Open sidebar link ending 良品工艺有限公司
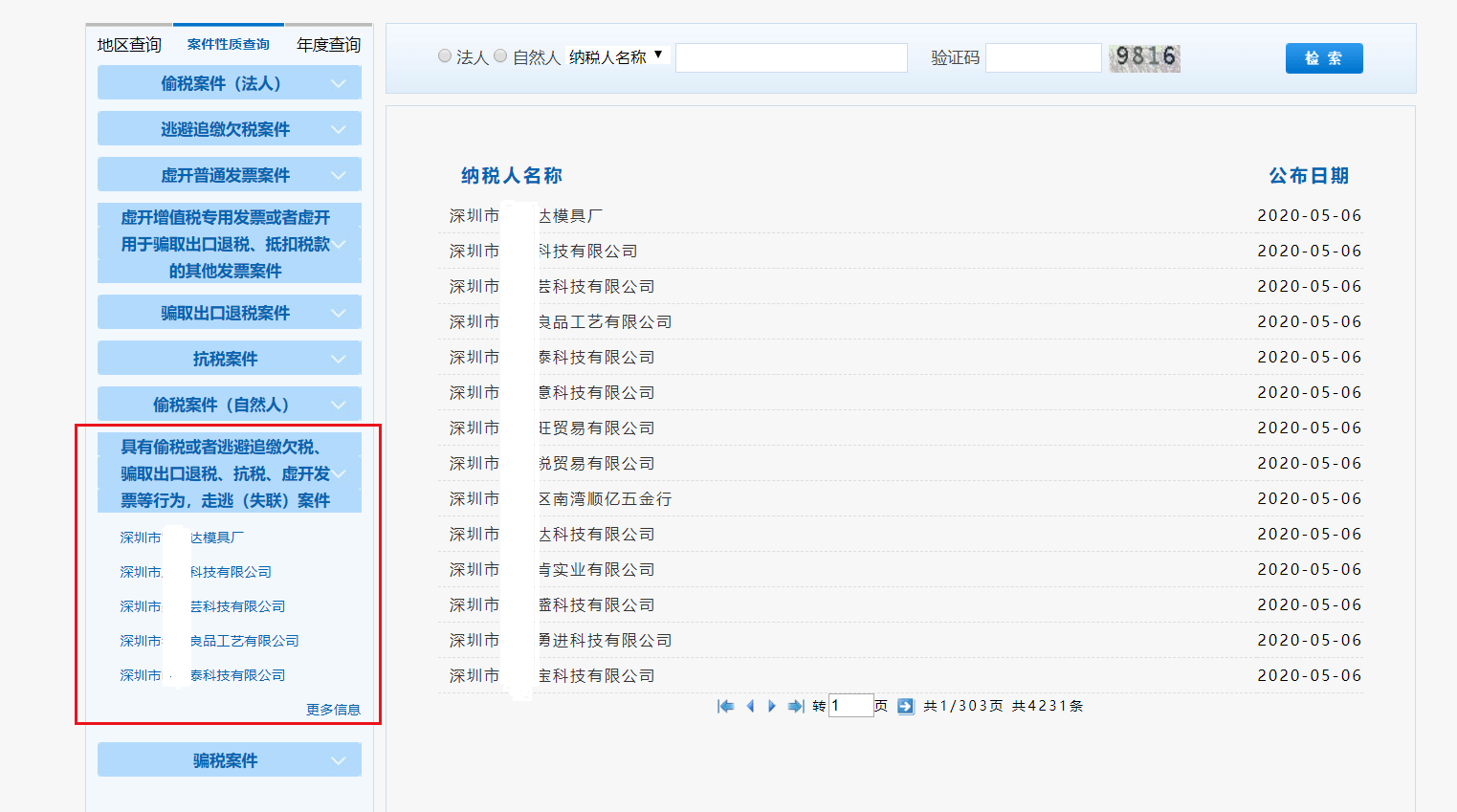 tap(210, 641)
